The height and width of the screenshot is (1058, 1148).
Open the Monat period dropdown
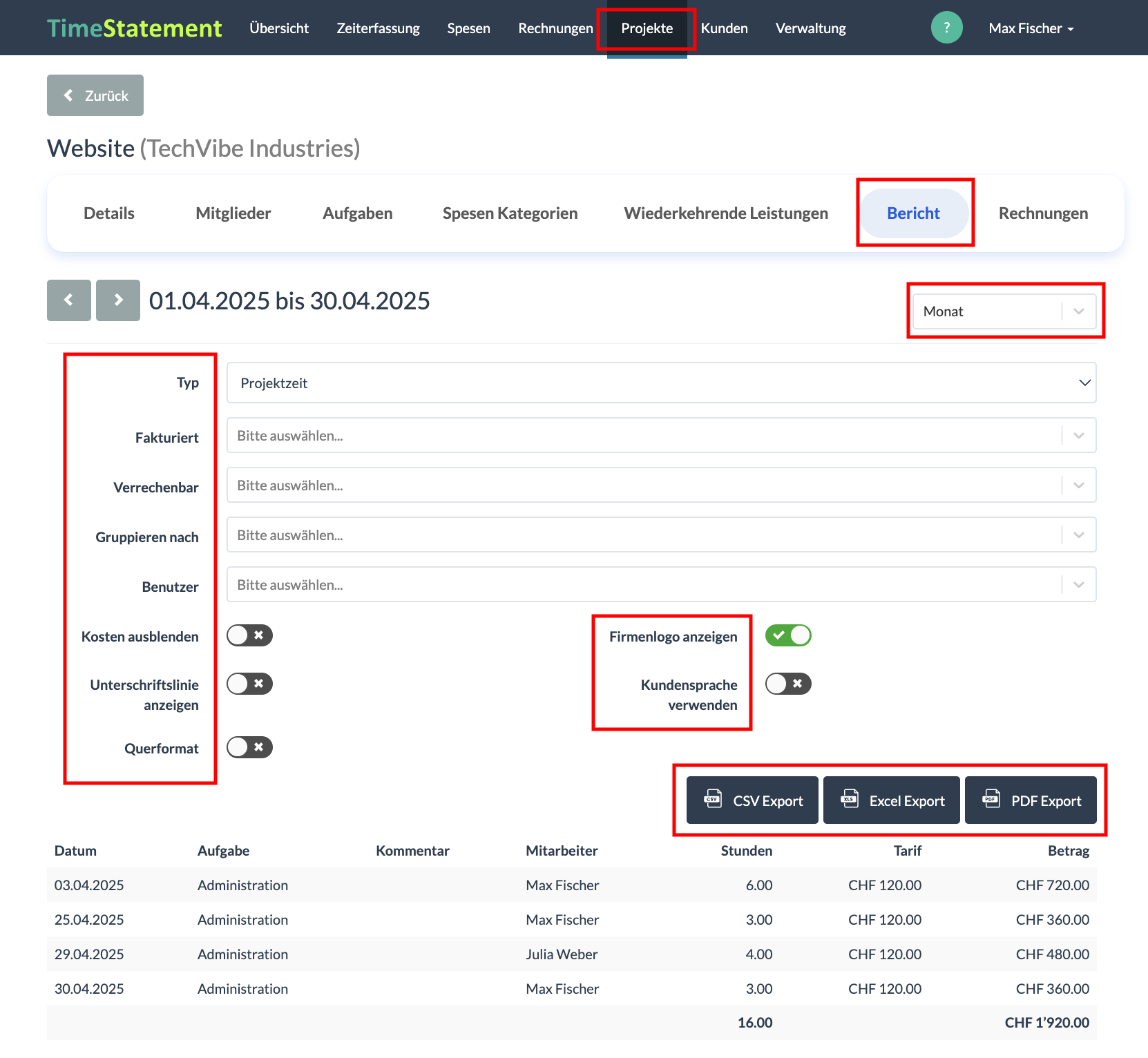coord(1004,311)
